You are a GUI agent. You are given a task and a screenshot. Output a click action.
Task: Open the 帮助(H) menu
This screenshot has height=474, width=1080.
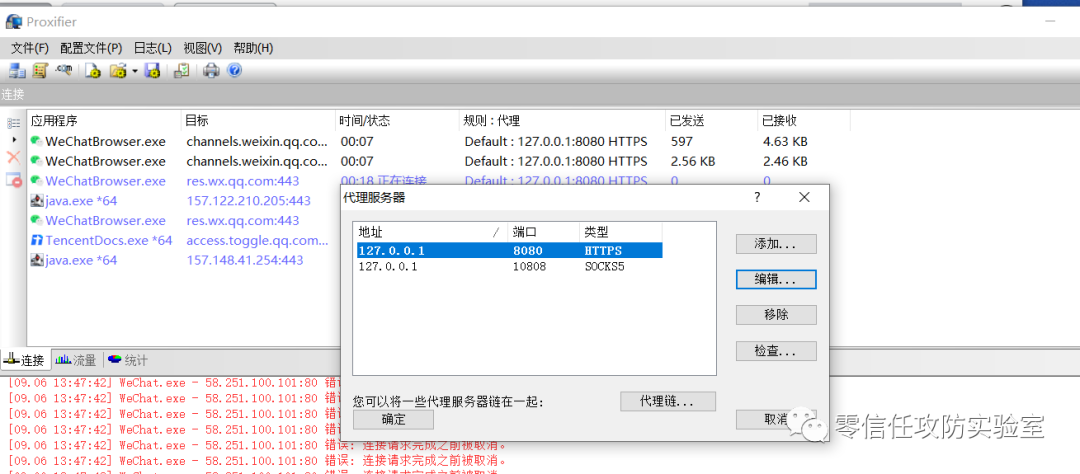click(253, 48)
